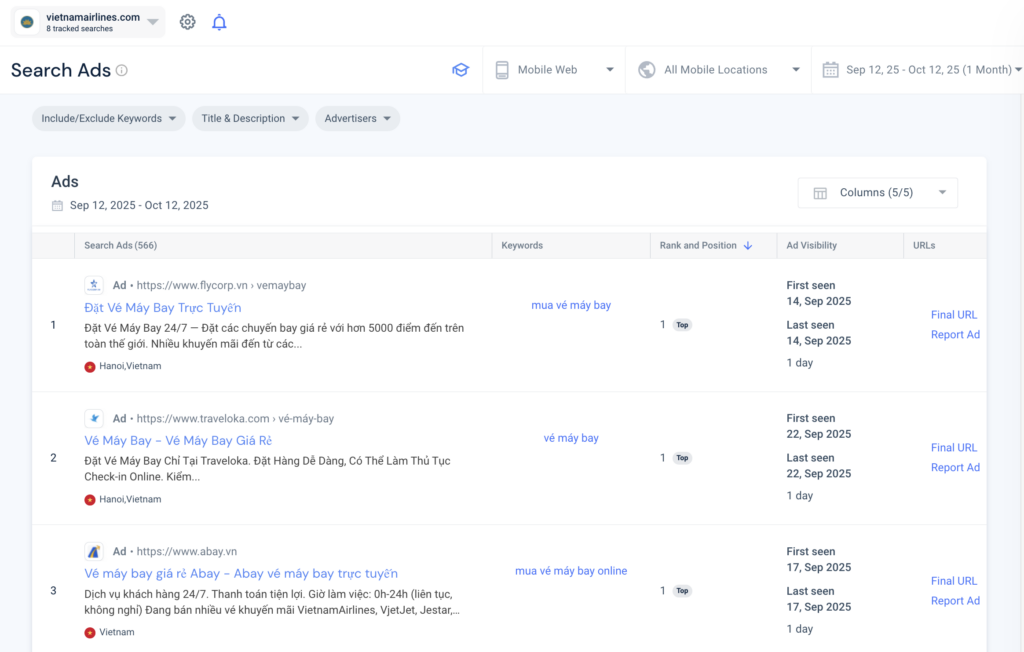Click the flycorp.com advertiser favicon
1024x652 pixels.
point(94,285)
